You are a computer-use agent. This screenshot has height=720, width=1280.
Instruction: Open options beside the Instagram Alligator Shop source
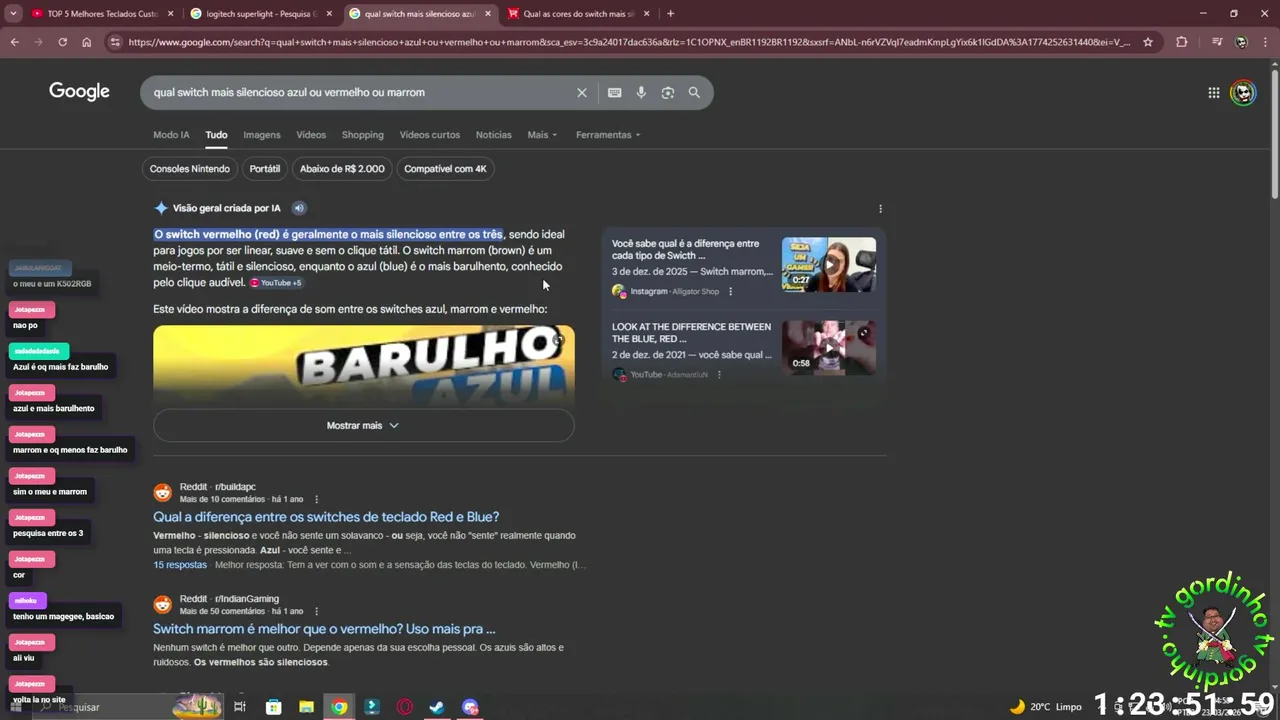pyautogui.click(x=730, y=291)
